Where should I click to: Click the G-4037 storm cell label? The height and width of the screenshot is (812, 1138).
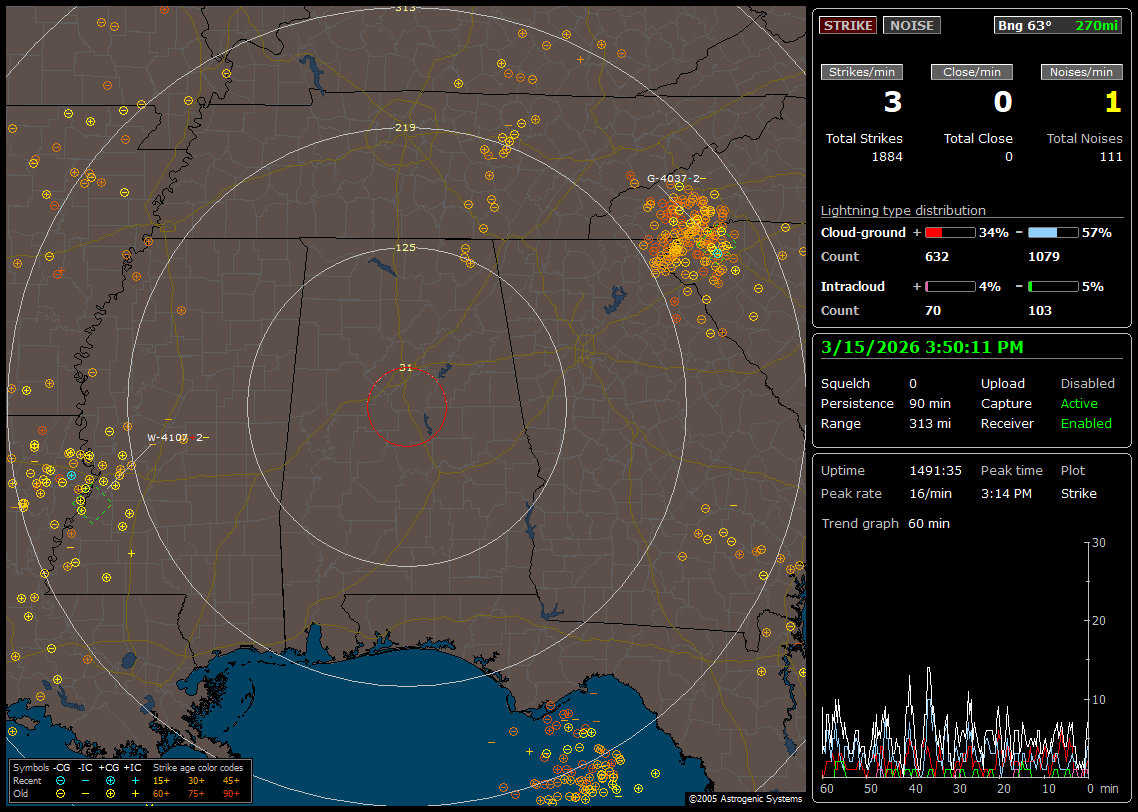tap(675, 179)
